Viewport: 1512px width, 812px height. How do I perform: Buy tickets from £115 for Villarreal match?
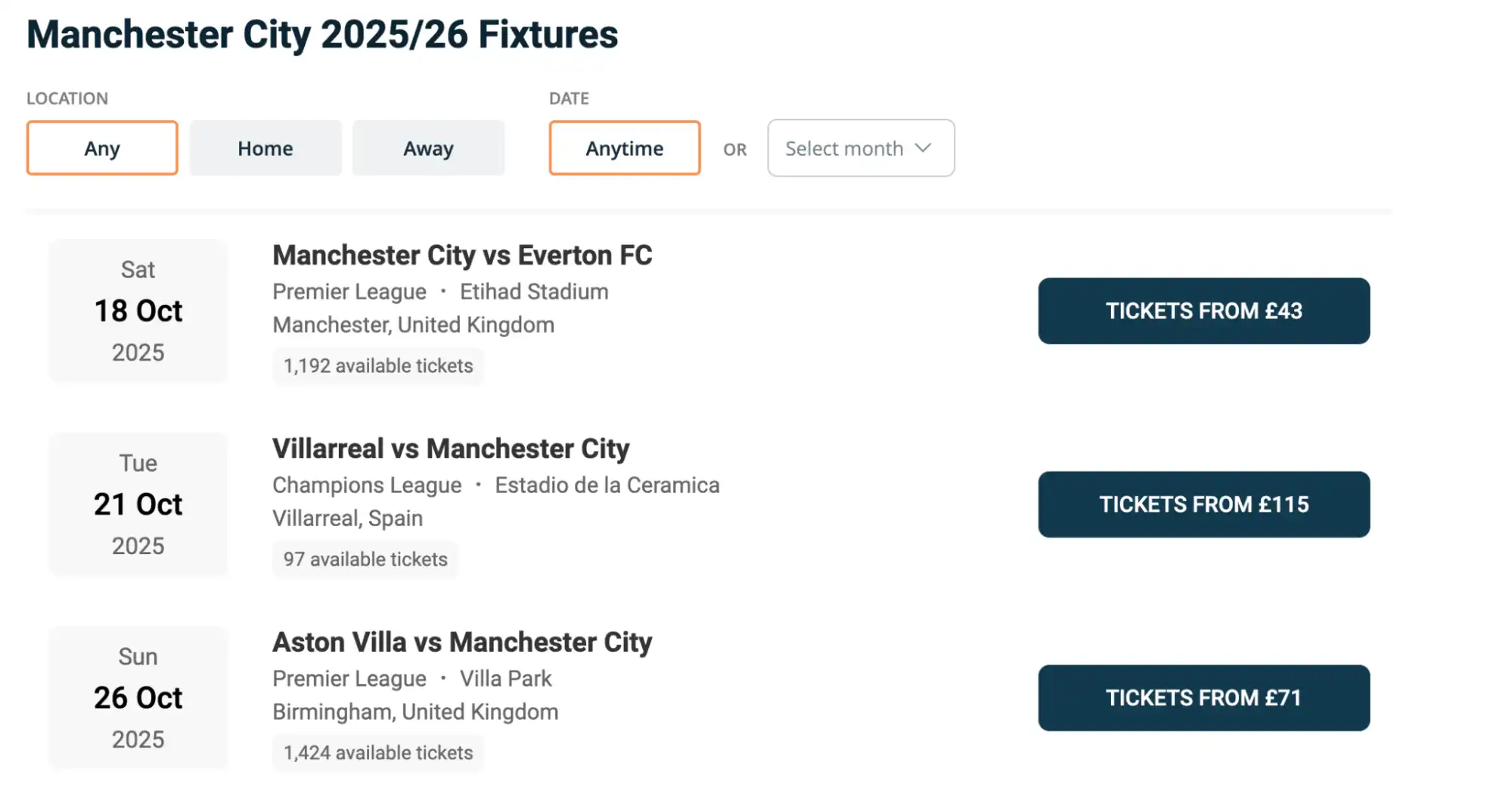1203,504
